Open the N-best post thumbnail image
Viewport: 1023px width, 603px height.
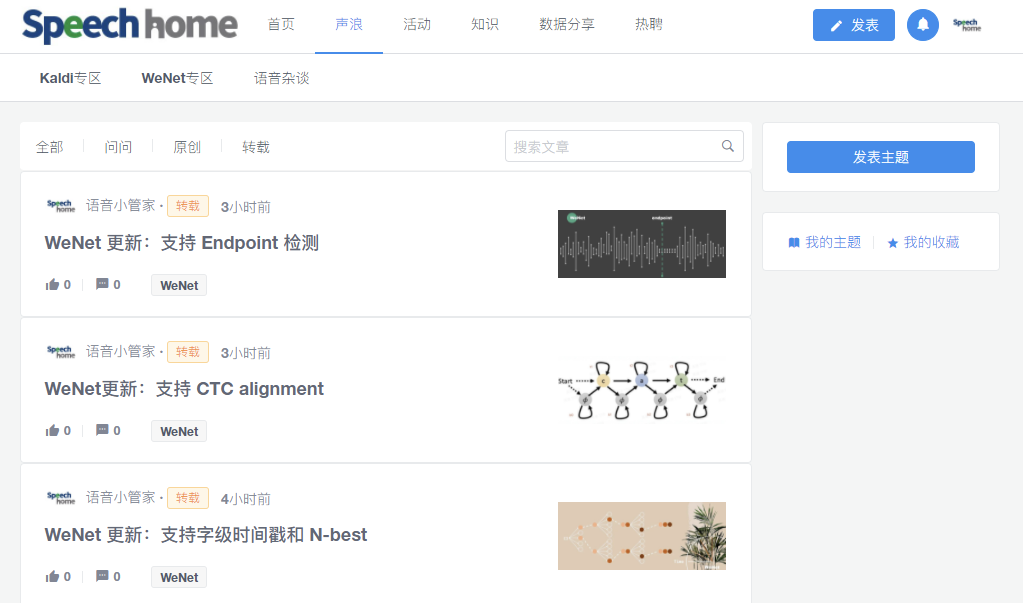tap(642, 536)
